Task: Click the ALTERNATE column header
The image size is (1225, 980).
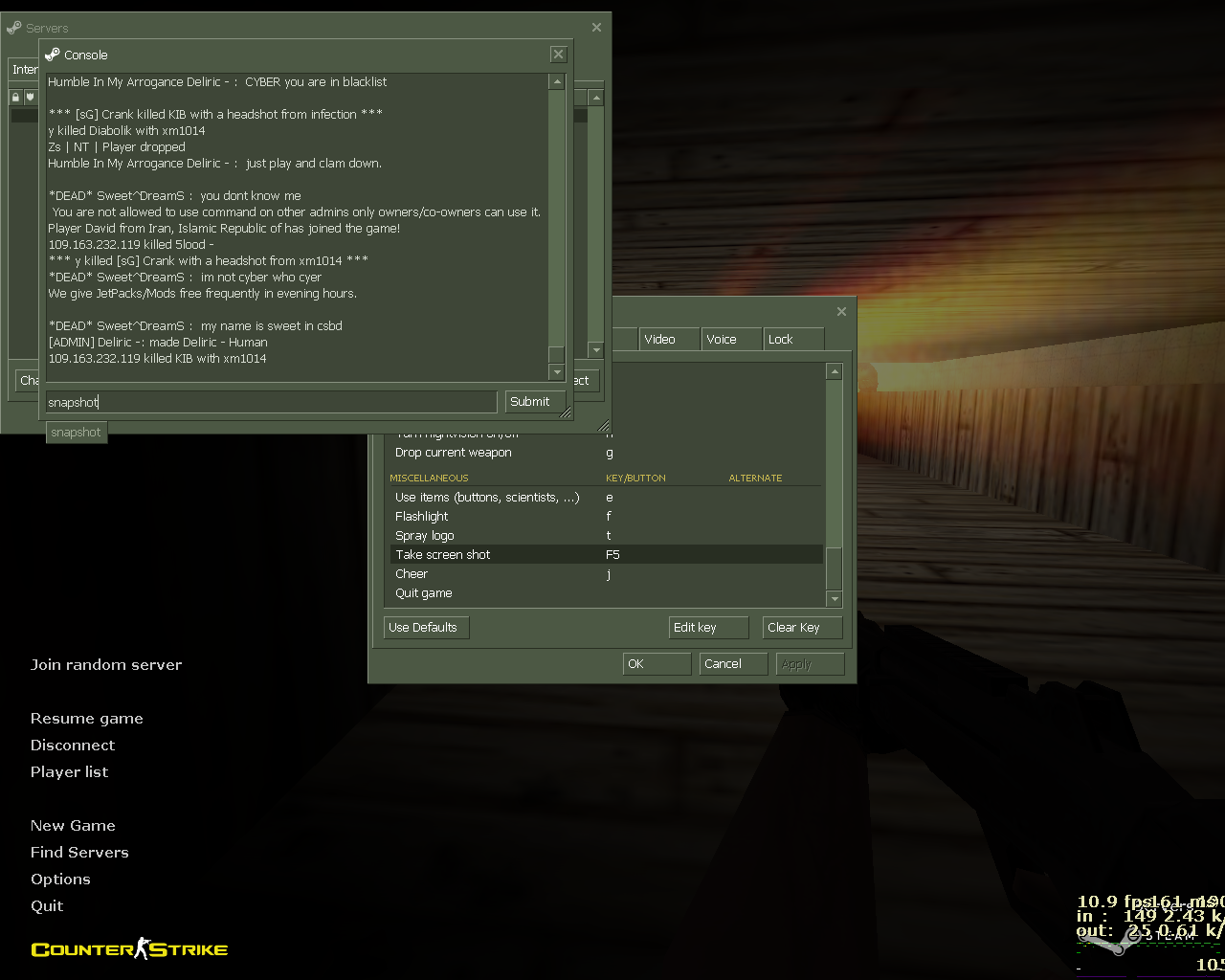Action: coord(755,478)
